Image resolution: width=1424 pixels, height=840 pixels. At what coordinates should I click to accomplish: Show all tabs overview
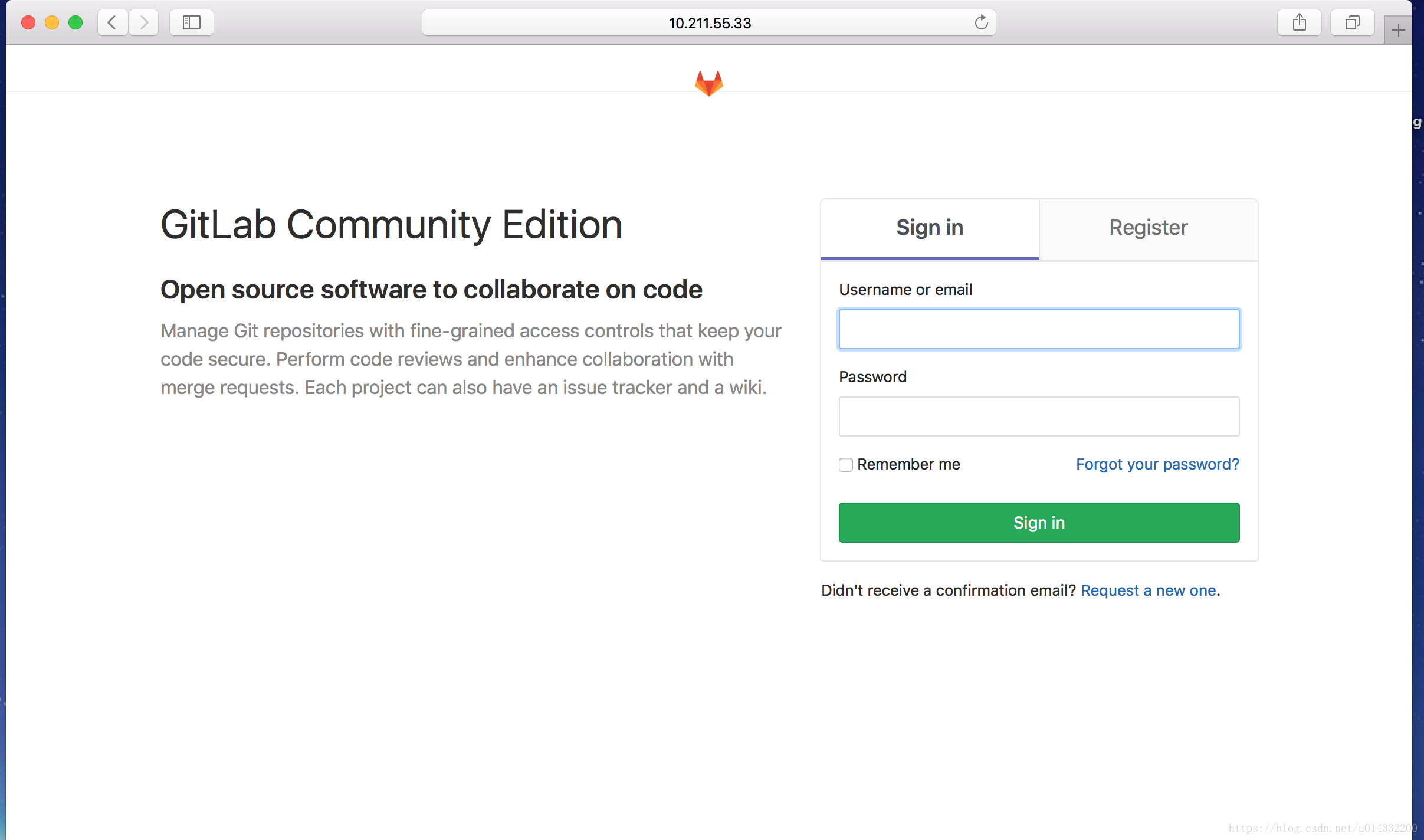pyautogui.click(x=1353, y=23)
